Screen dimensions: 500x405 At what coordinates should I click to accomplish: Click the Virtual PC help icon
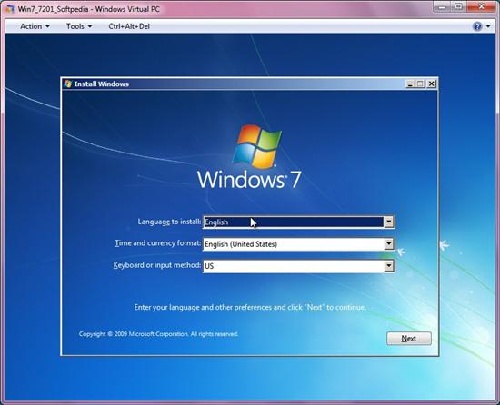(x=478, y=26)
